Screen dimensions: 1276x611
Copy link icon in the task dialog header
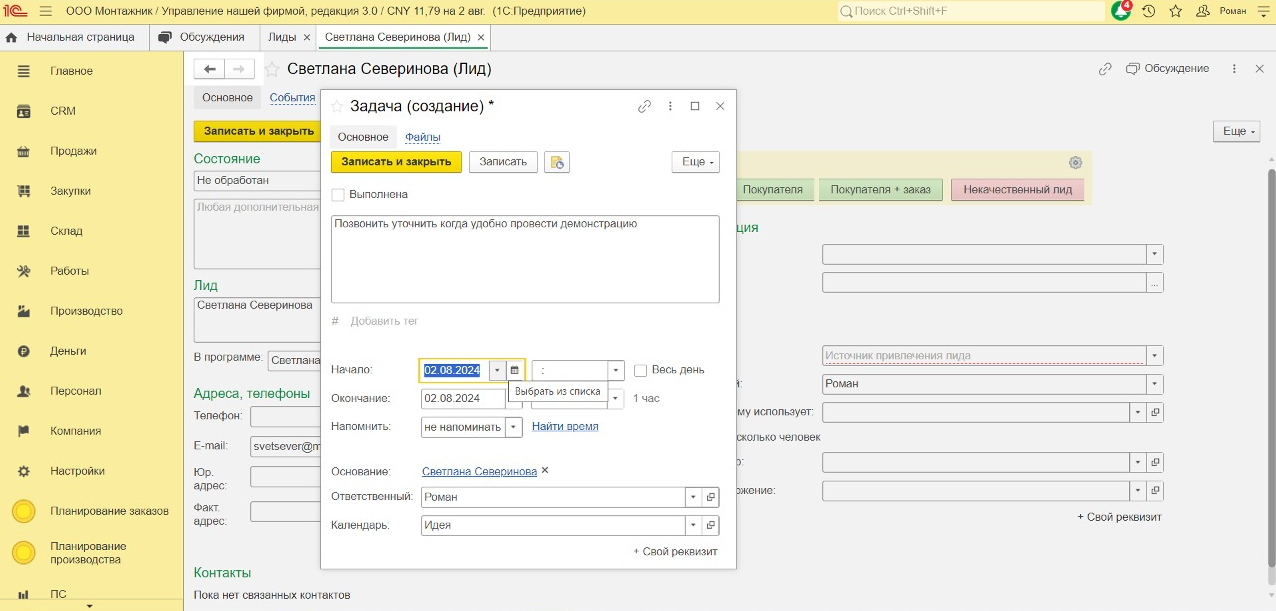[x=645, y=106]
